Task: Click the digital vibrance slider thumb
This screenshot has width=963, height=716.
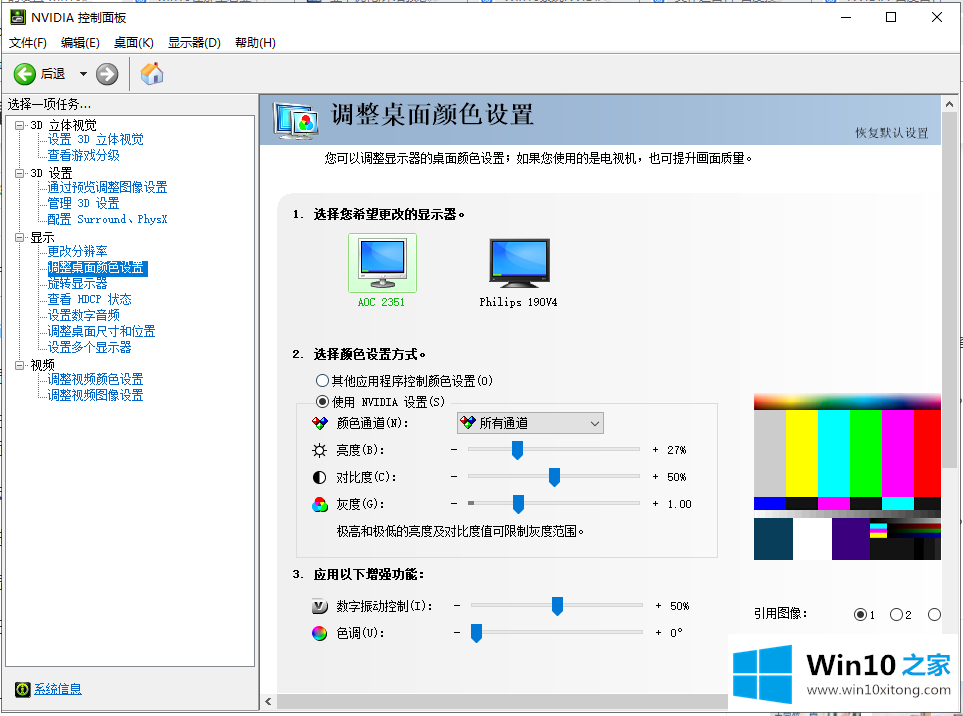Action: point(558,606)
